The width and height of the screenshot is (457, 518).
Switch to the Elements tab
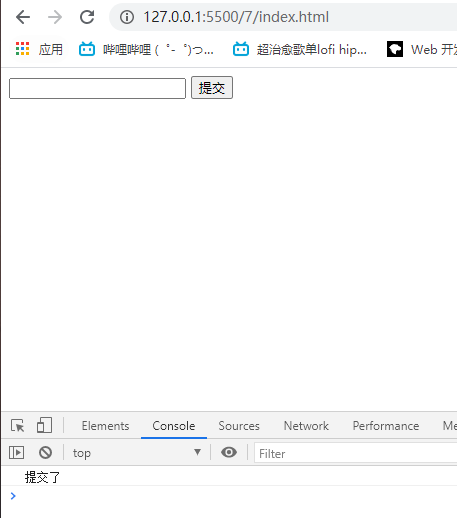[105, 426]
